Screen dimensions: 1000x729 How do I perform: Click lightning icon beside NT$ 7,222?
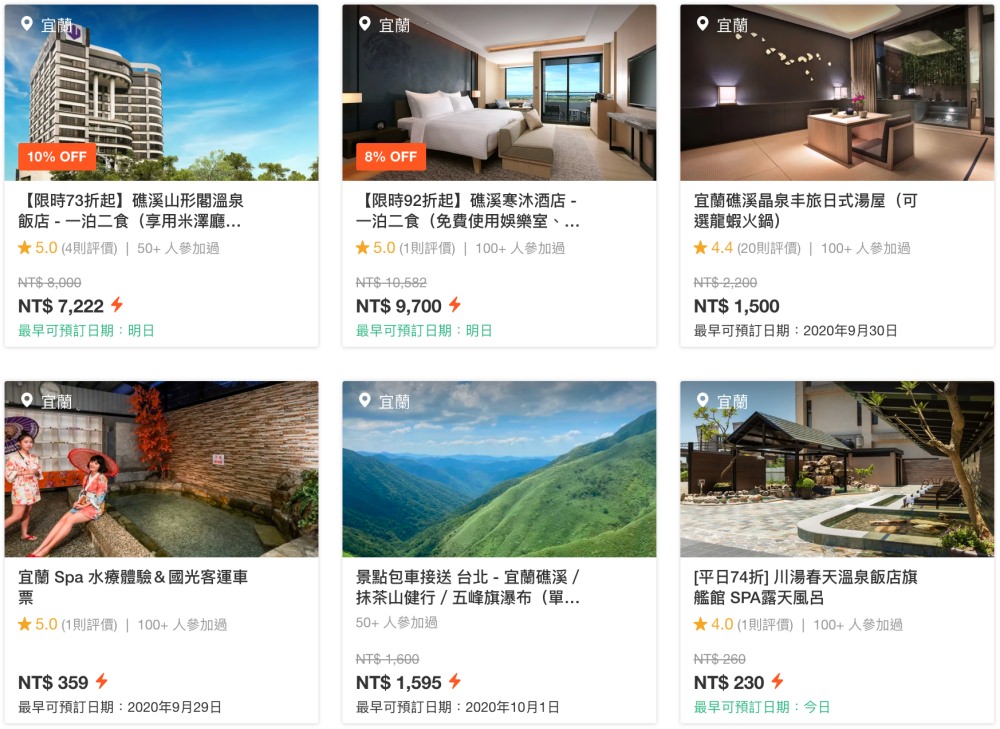[x=117, y=305]
